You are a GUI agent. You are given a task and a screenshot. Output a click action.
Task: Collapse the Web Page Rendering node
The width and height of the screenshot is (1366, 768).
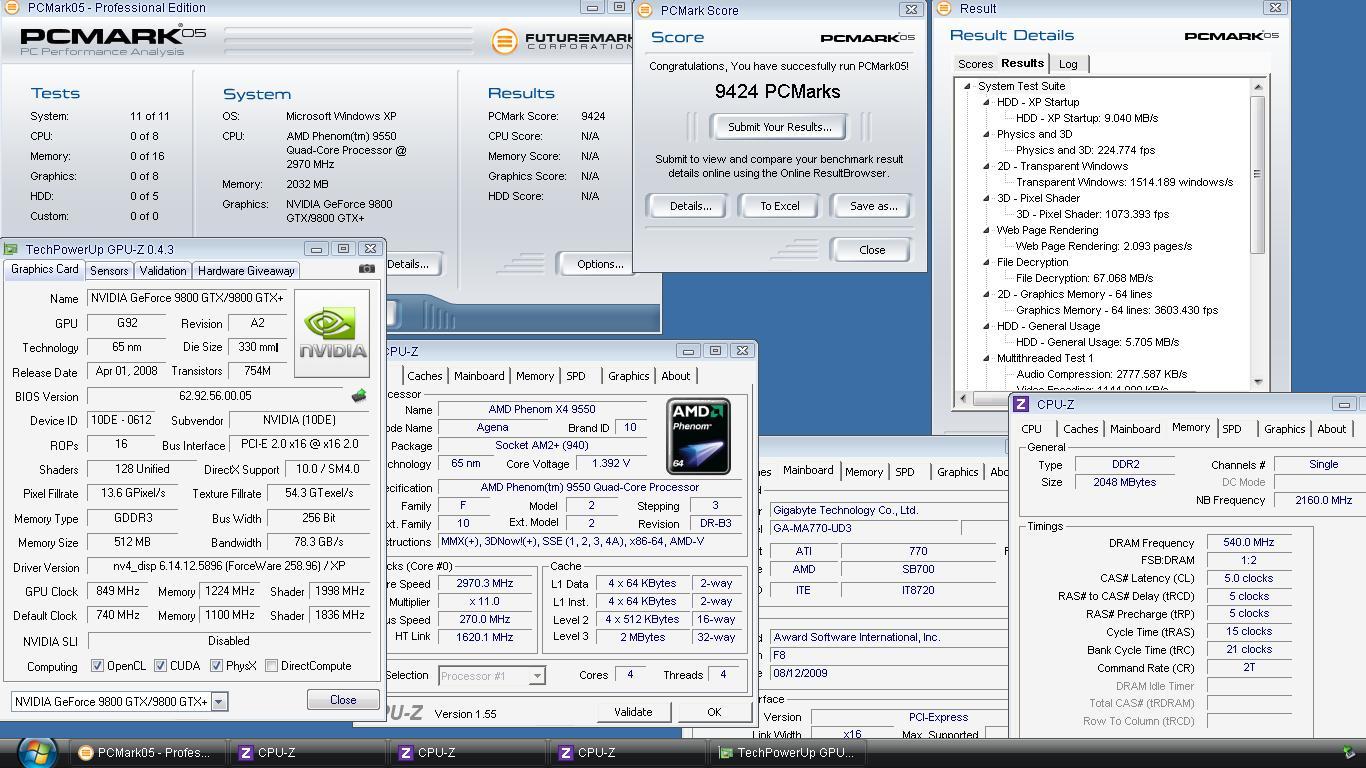click(x=986, y=230)
